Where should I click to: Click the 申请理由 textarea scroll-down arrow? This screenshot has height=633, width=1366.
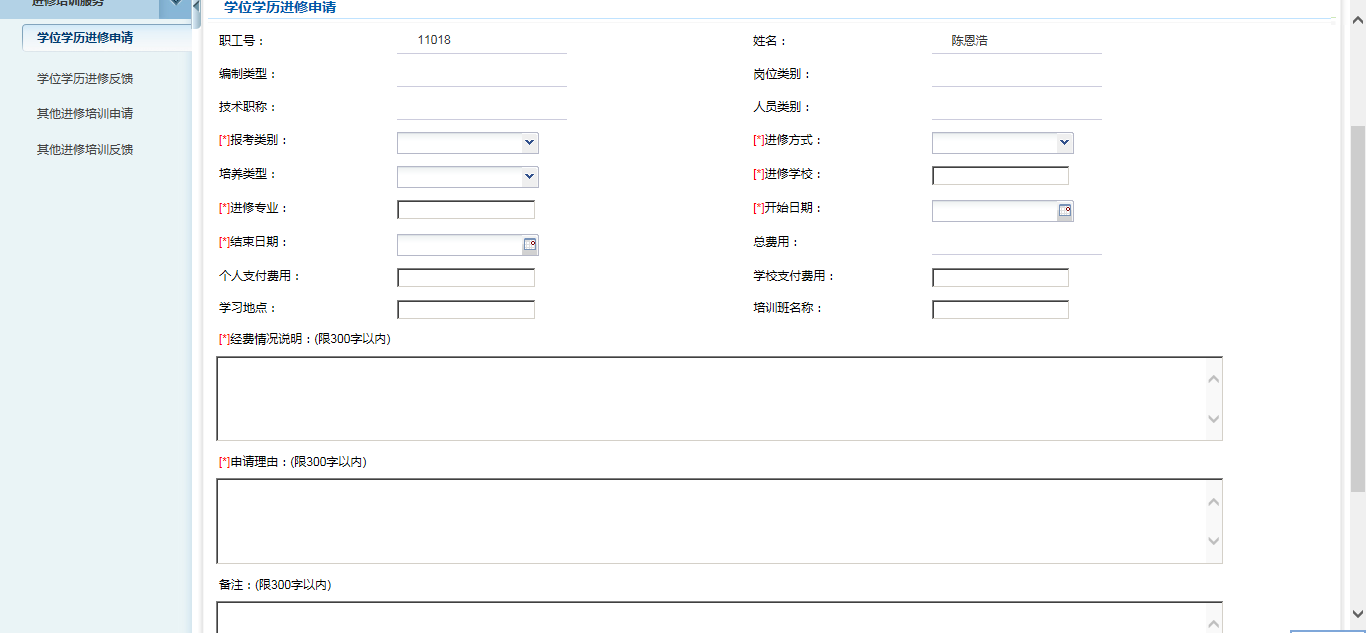1213,542
